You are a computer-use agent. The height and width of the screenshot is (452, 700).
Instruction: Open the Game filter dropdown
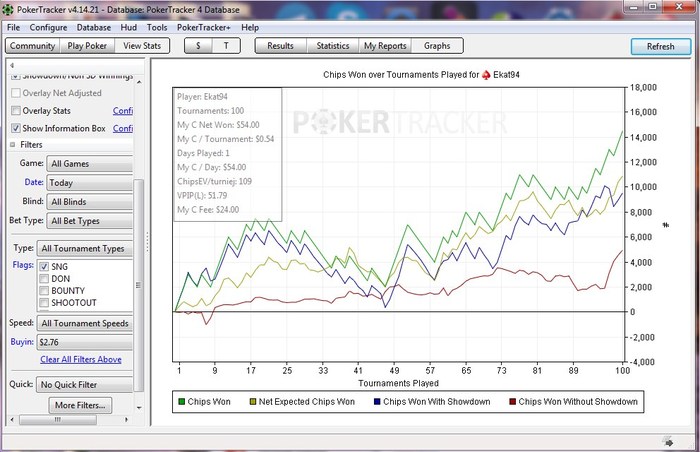pos(89,163)
